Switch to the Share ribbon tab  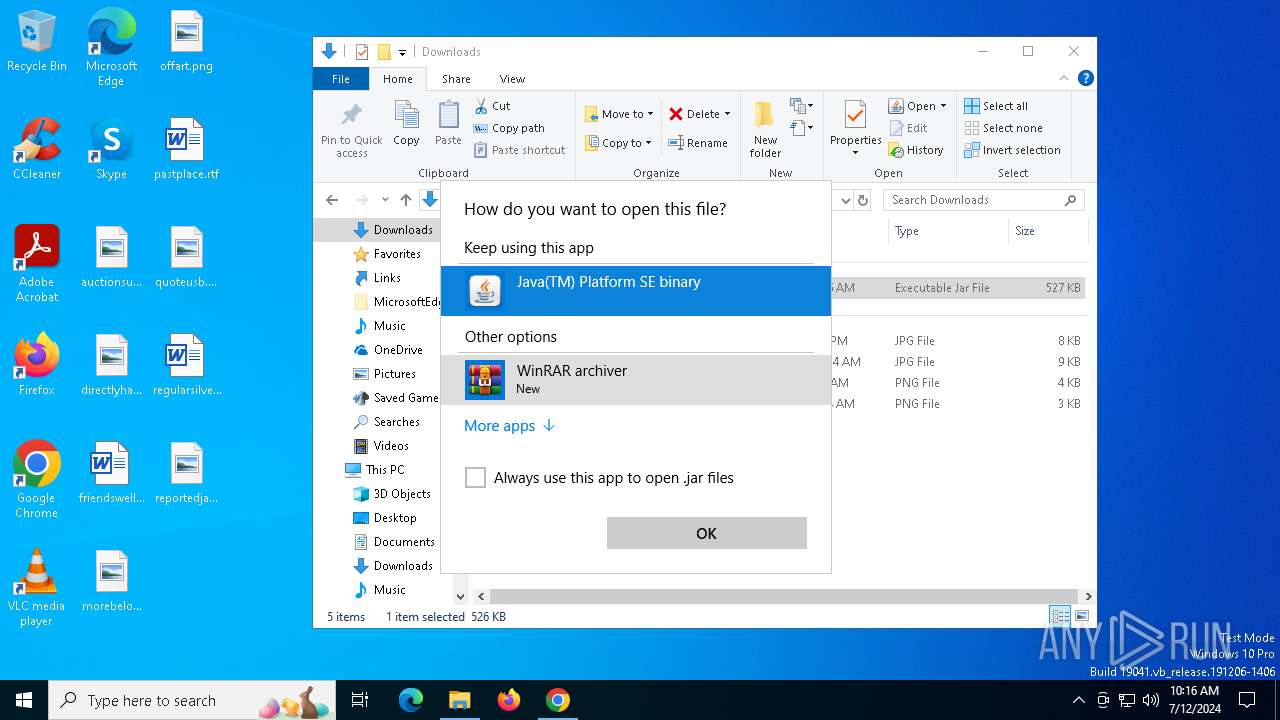click(x=456, y=79)
